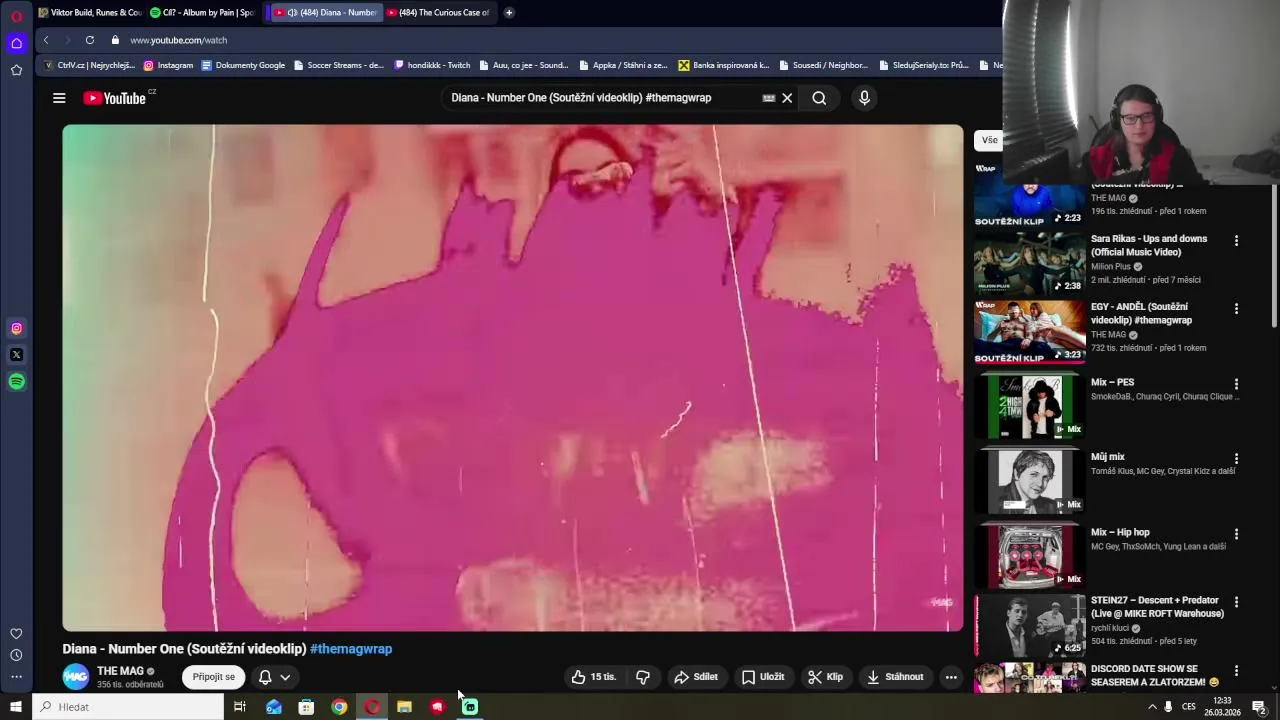Open Mix – Hip hop title
The image size is (1280, 720).
tap(1120, 532)
